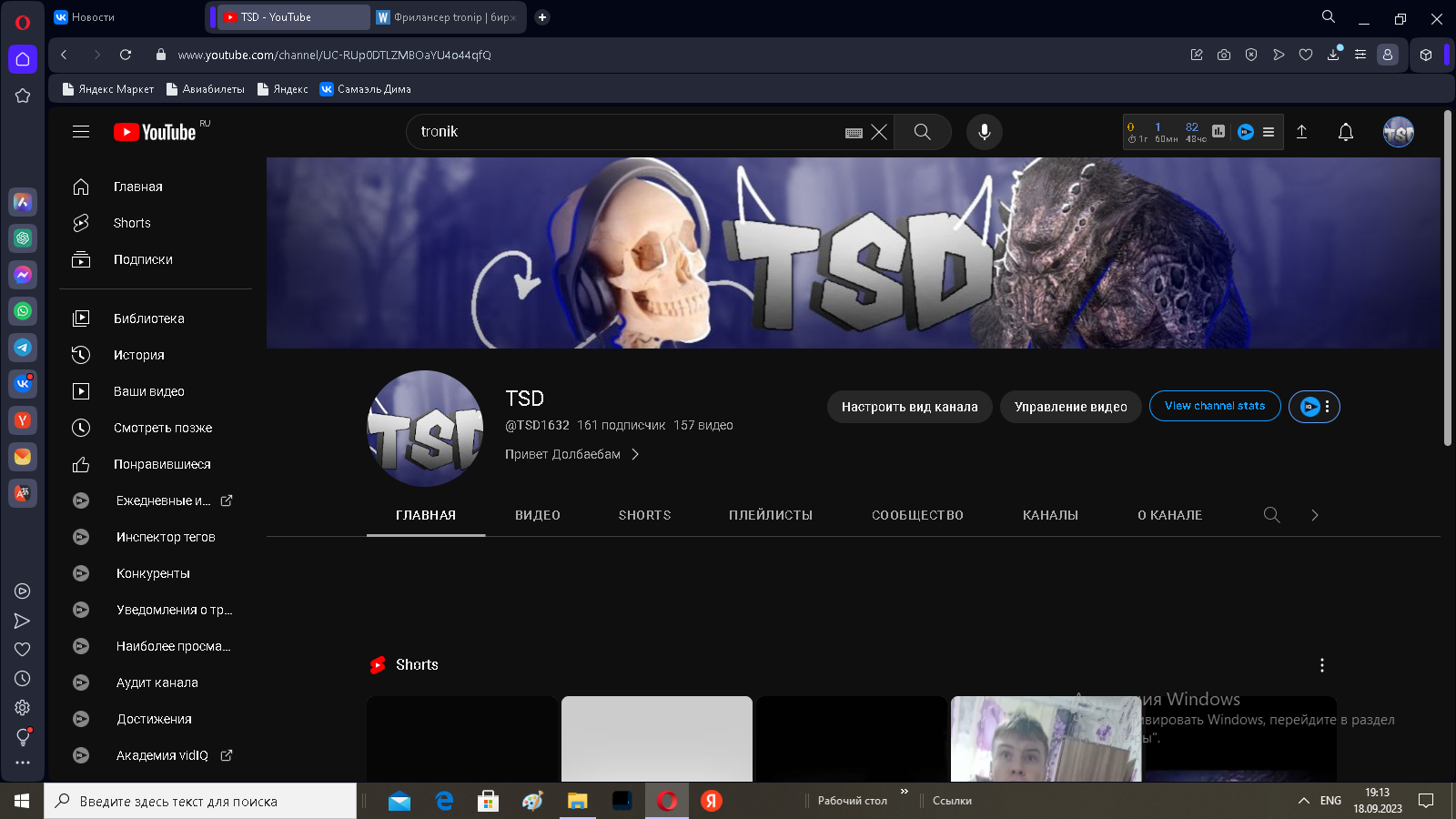Open the boy's face Shorts thumbnail
This screenshot has width=1456, height=819.
point(1046,739)
